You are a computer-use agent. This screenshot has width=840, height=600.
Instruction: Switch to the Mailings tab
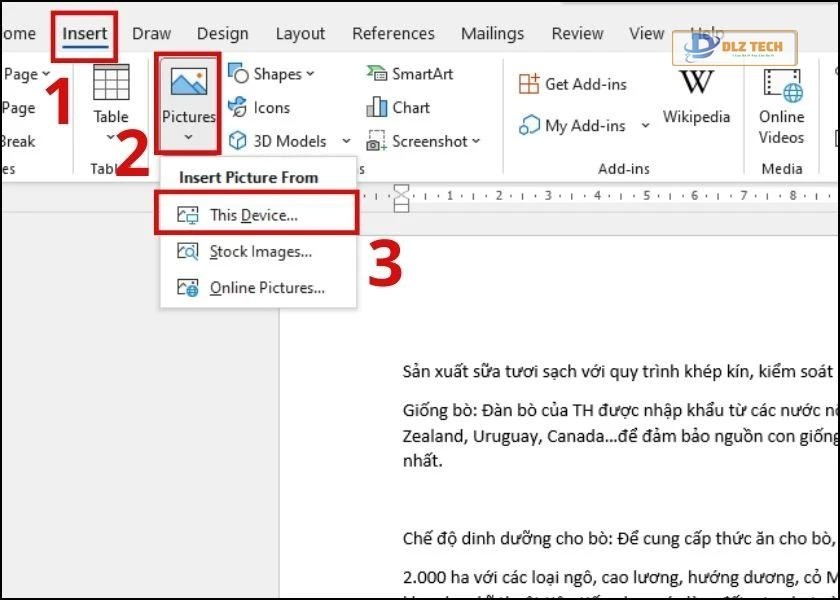coord(492,33)
